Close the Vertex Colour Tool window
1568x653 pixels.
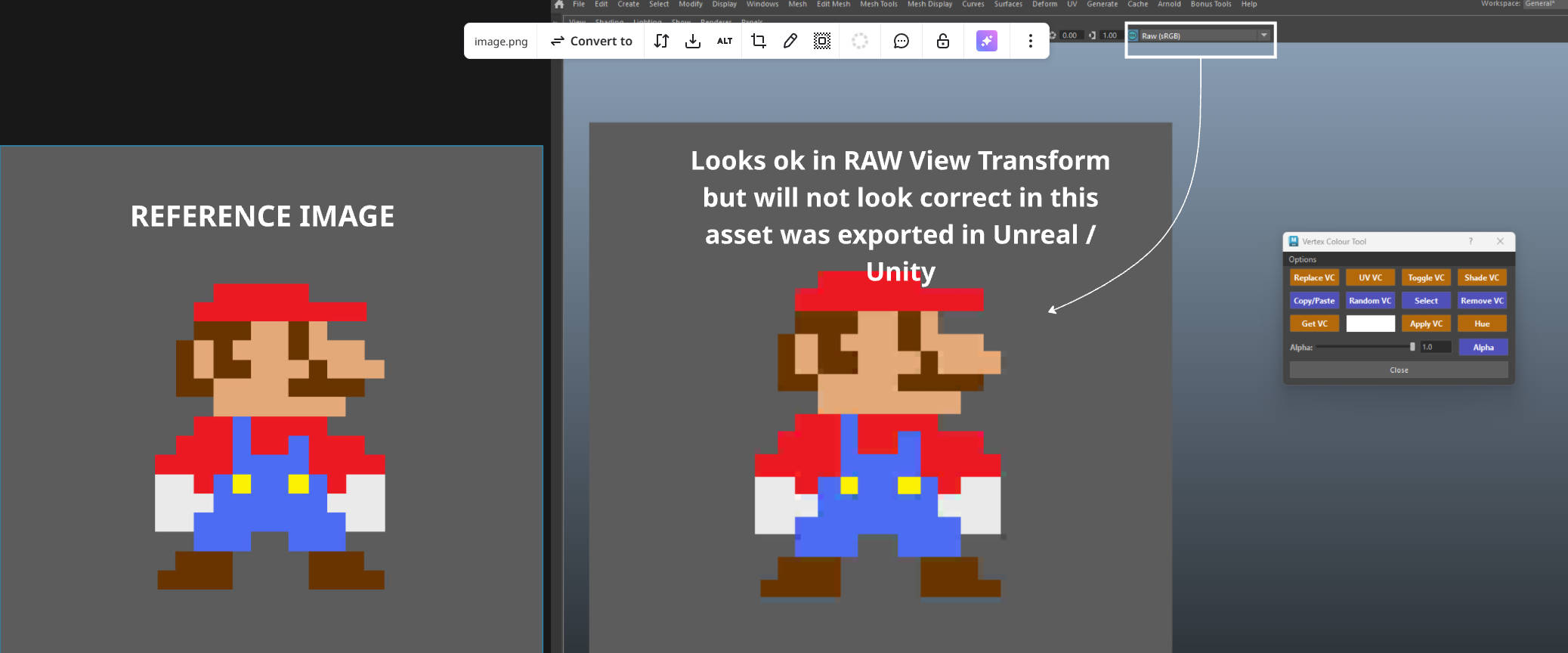point(1500,241)
